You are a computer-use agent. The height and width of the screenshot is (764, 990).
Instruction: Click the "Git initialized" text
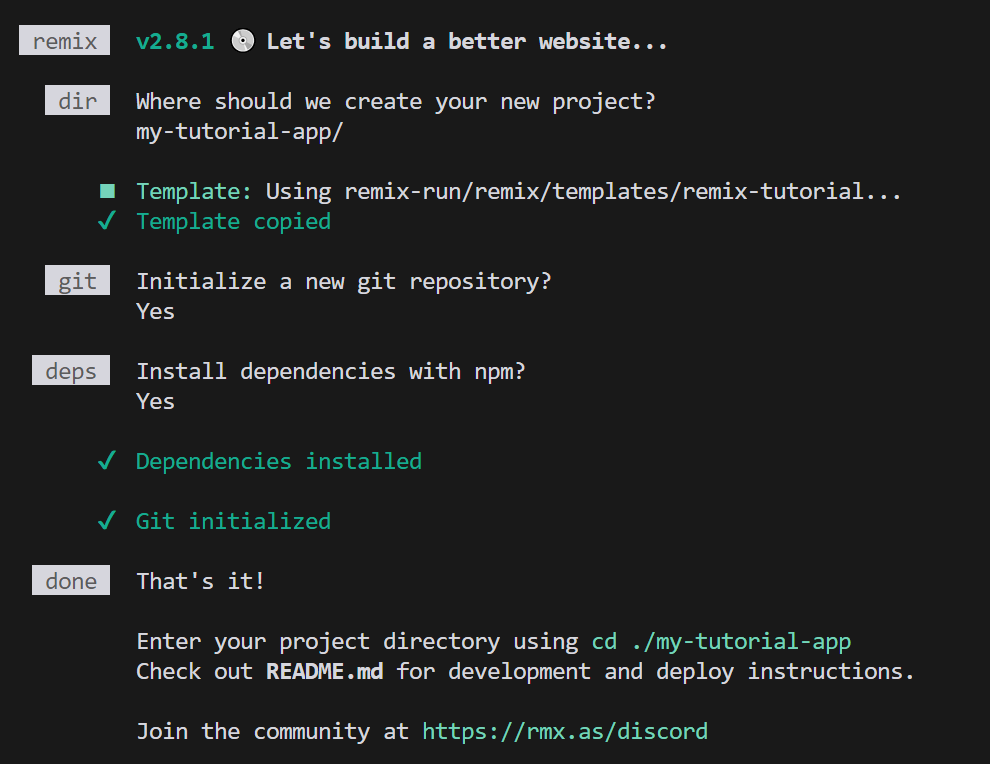tap(234, 522)
